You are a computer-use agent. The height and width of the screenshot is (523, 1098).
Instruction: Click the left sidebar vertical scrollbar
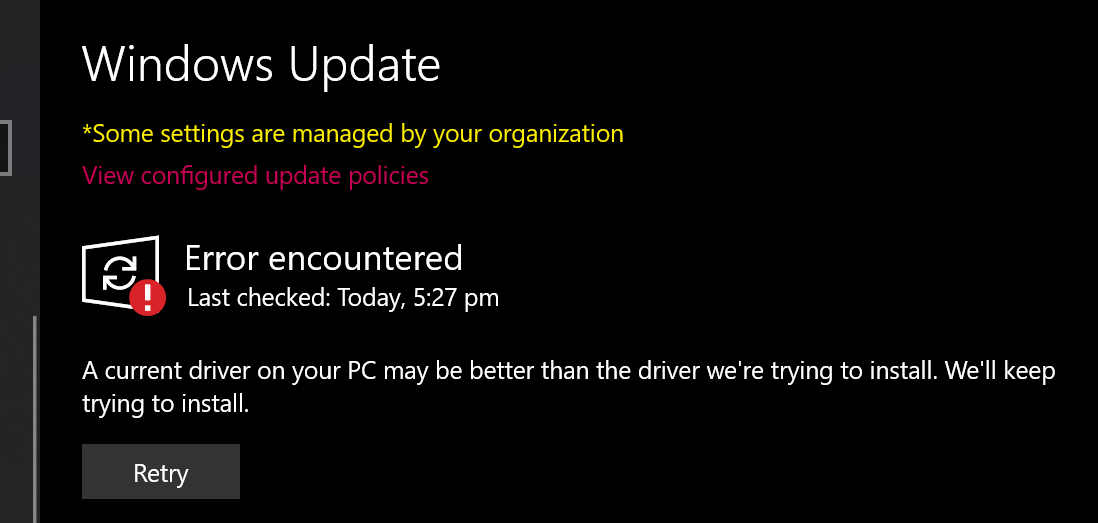35,418
